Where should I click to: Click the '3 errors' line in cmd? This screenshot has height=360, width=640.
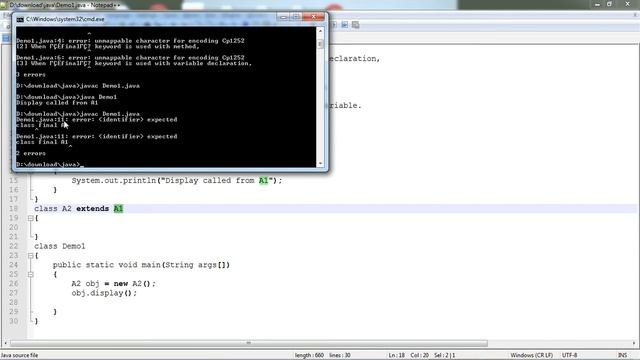(31, 75)
